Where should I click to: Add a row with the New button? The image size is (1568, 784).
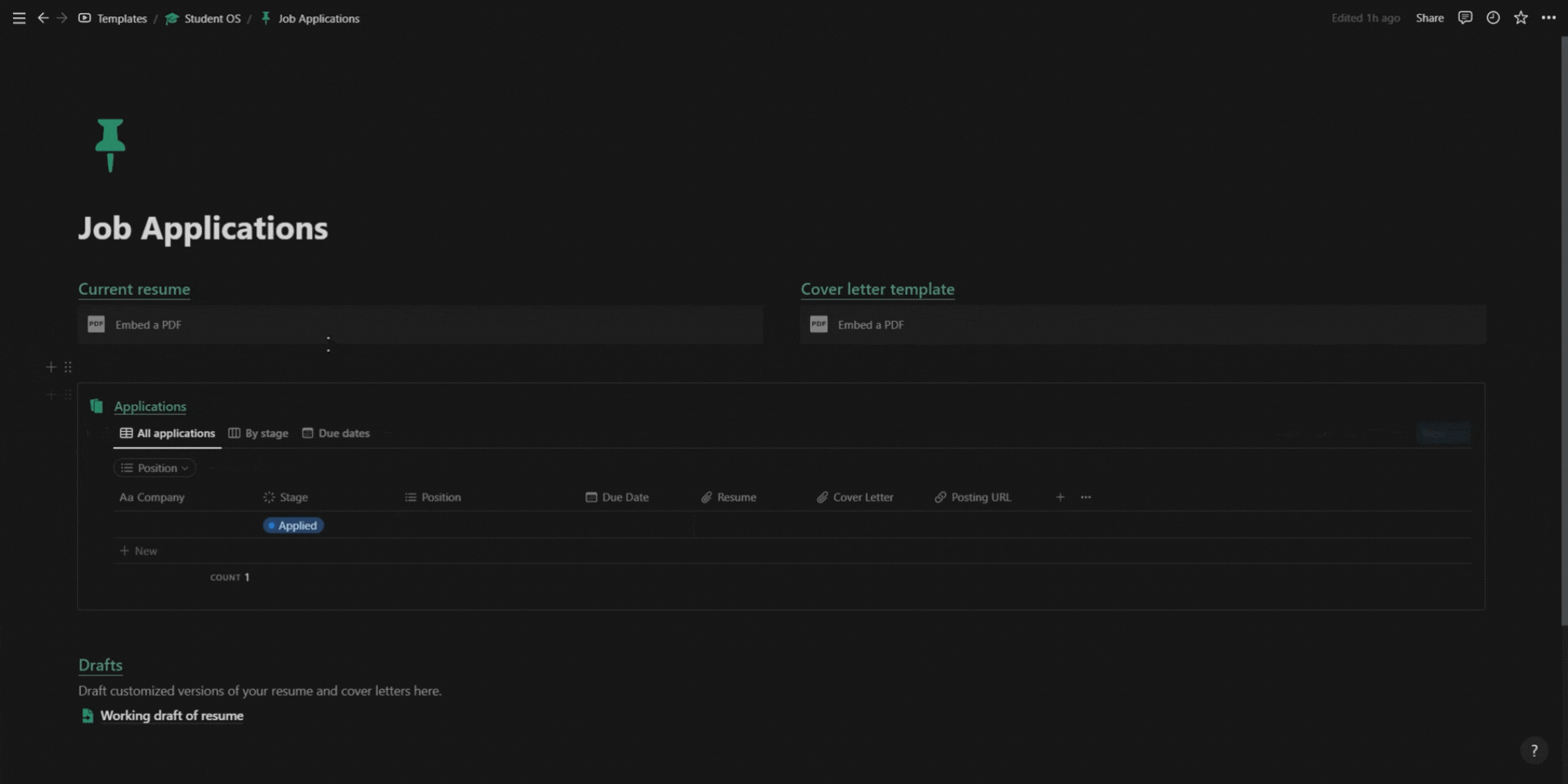click(x=139, y=551)
